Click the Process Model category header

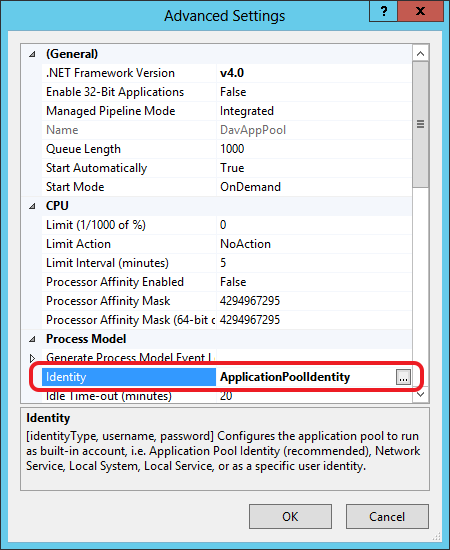[x=86, y=339]
